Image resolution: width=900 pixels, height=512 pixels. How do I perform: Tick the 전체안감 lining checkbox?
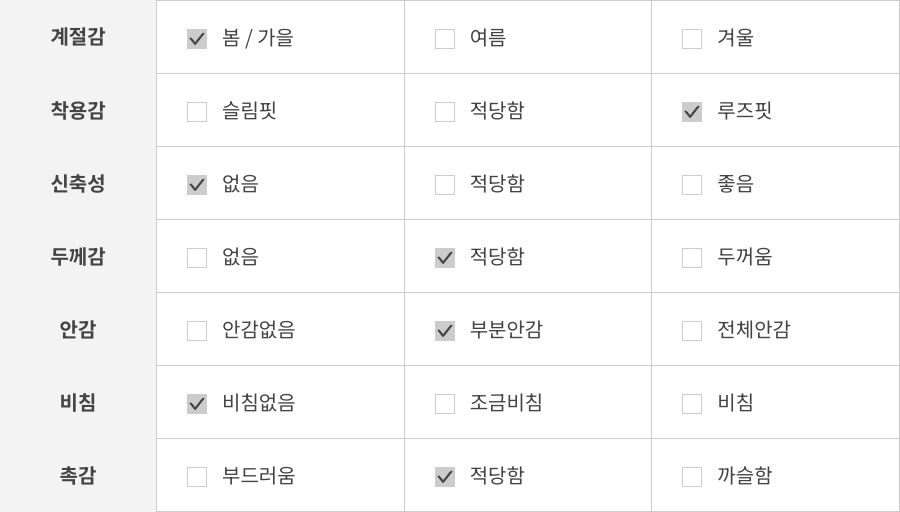tap(692, 331)
